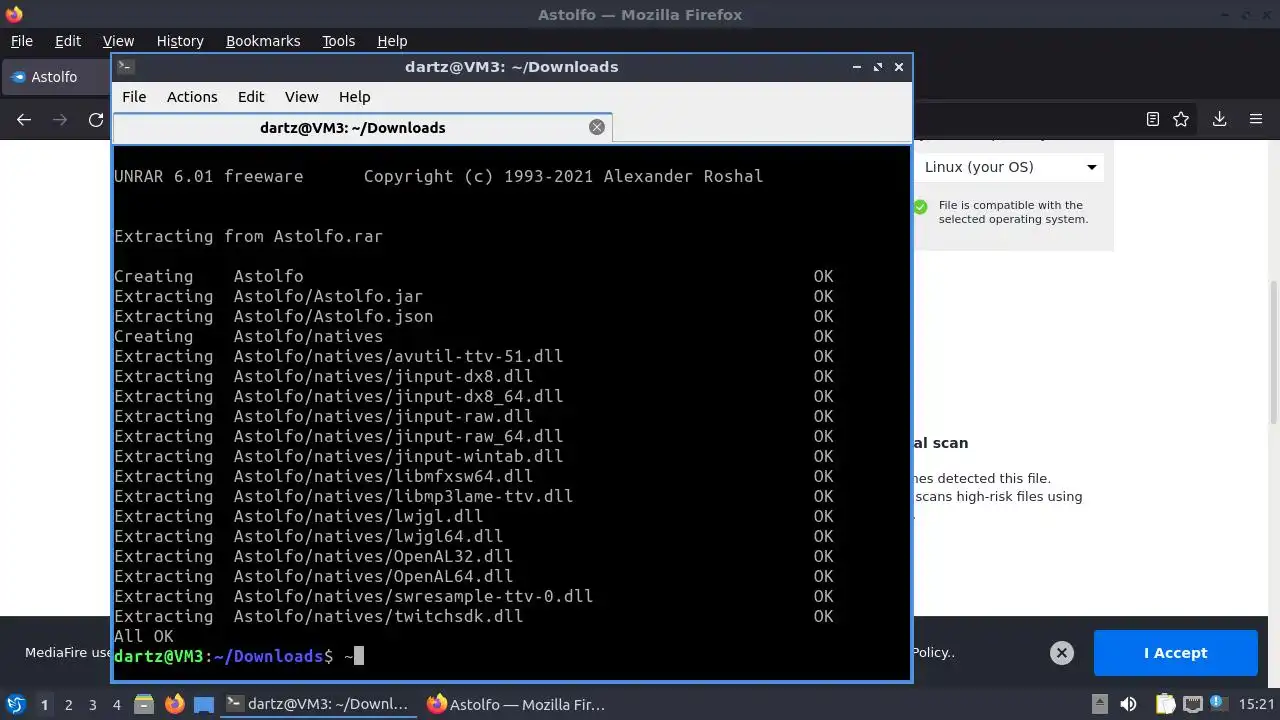The height and width of the screenshot is (720, 1280).
Task: Switch to workspace 4
Action: [116, 705]
